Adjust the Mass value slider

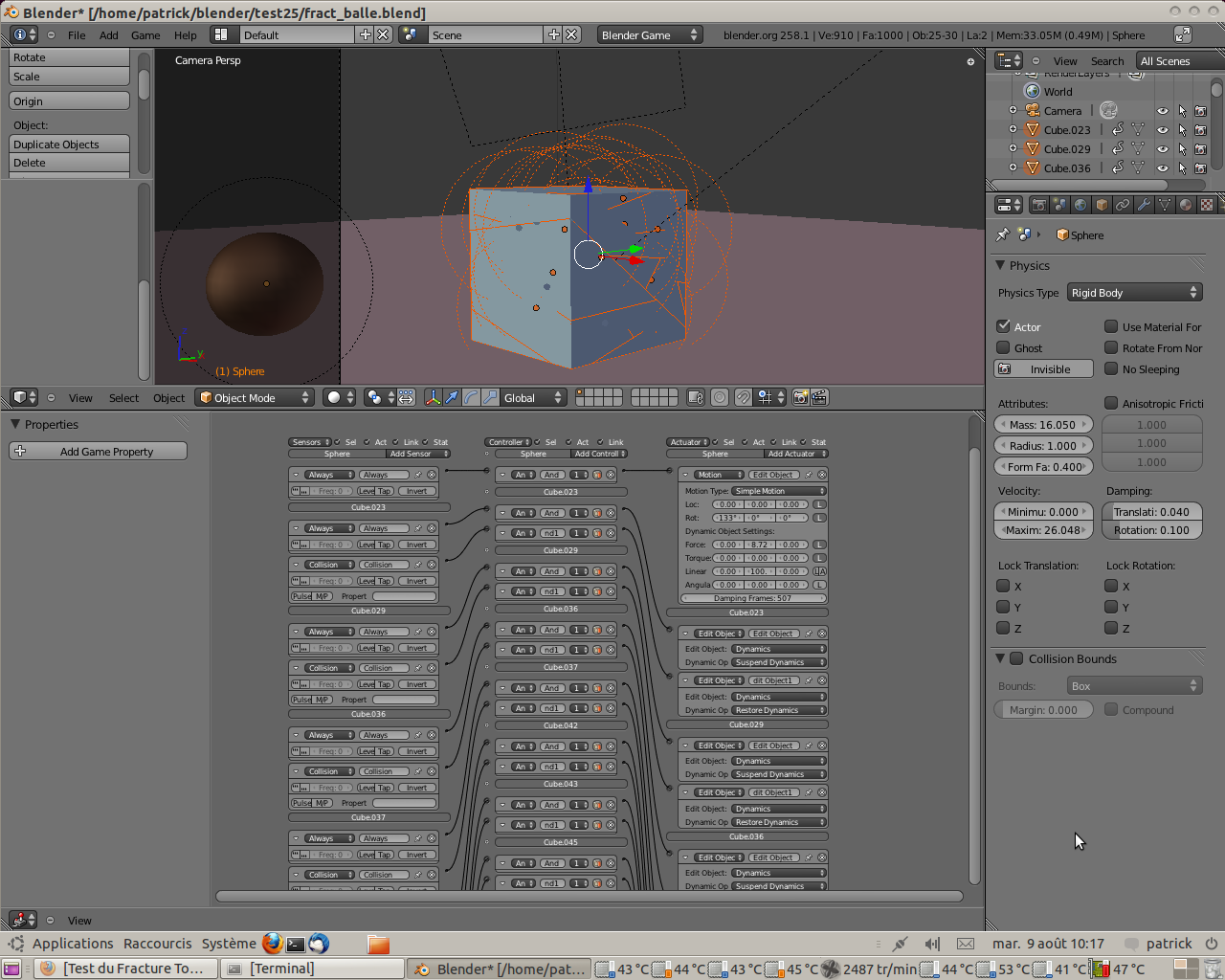[x=1043, y=423]
